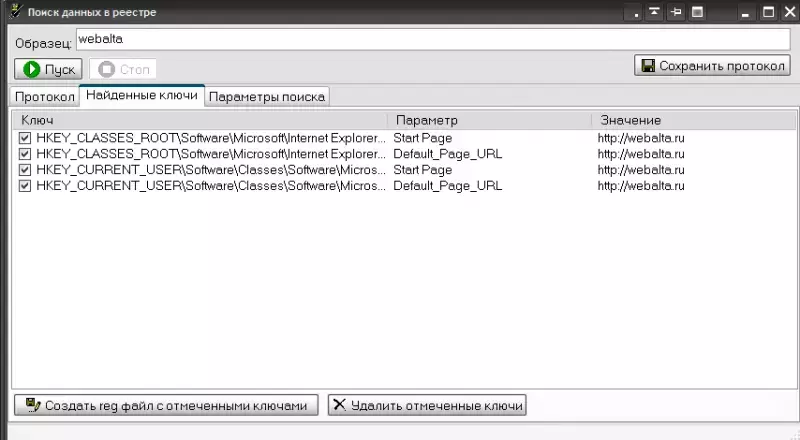Click the full-window square title bar icon

coord(697,12)
